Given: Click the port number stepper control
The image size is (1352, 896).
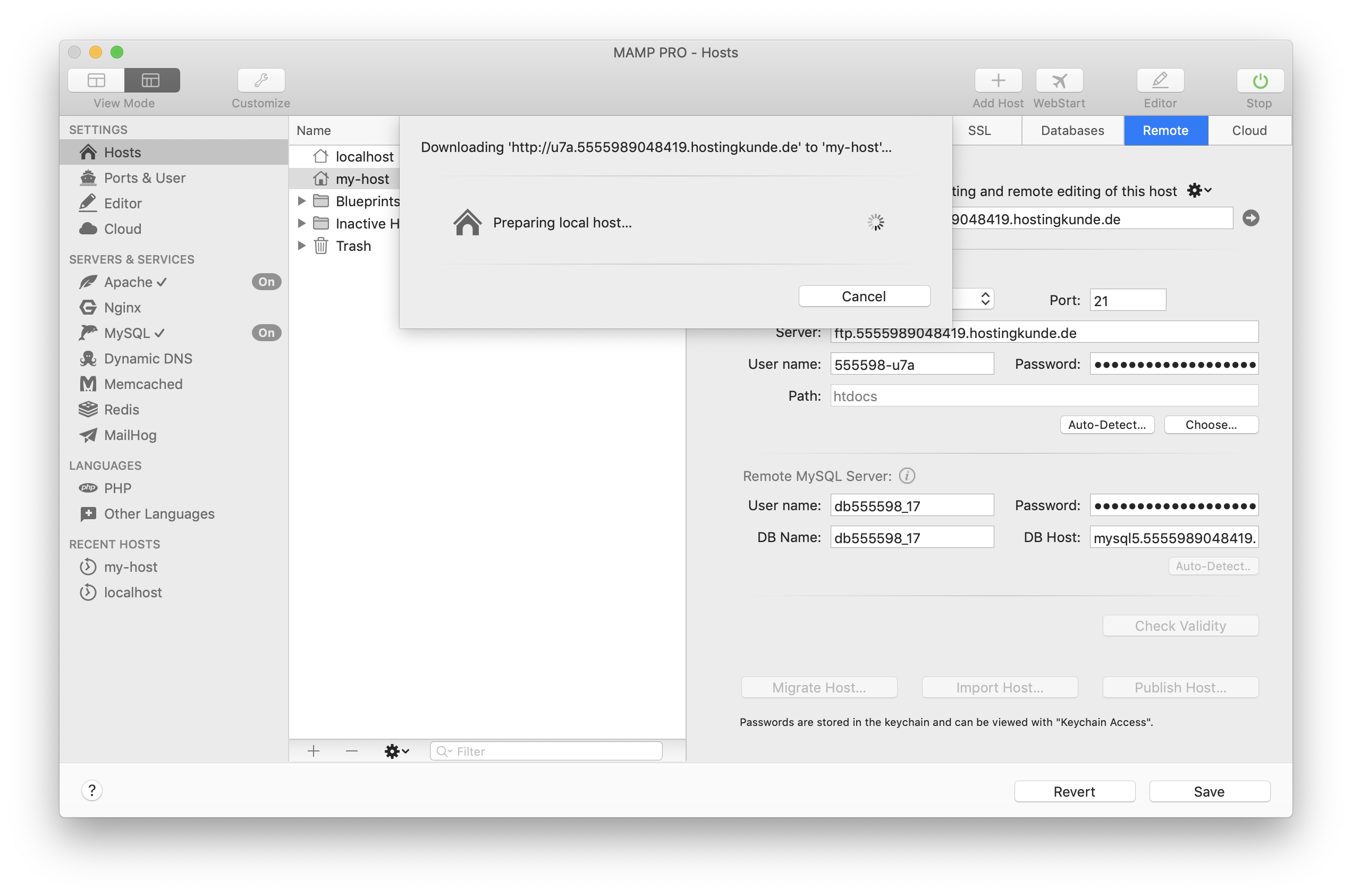Looking at the screenshot, I should [x=986, y=299].
